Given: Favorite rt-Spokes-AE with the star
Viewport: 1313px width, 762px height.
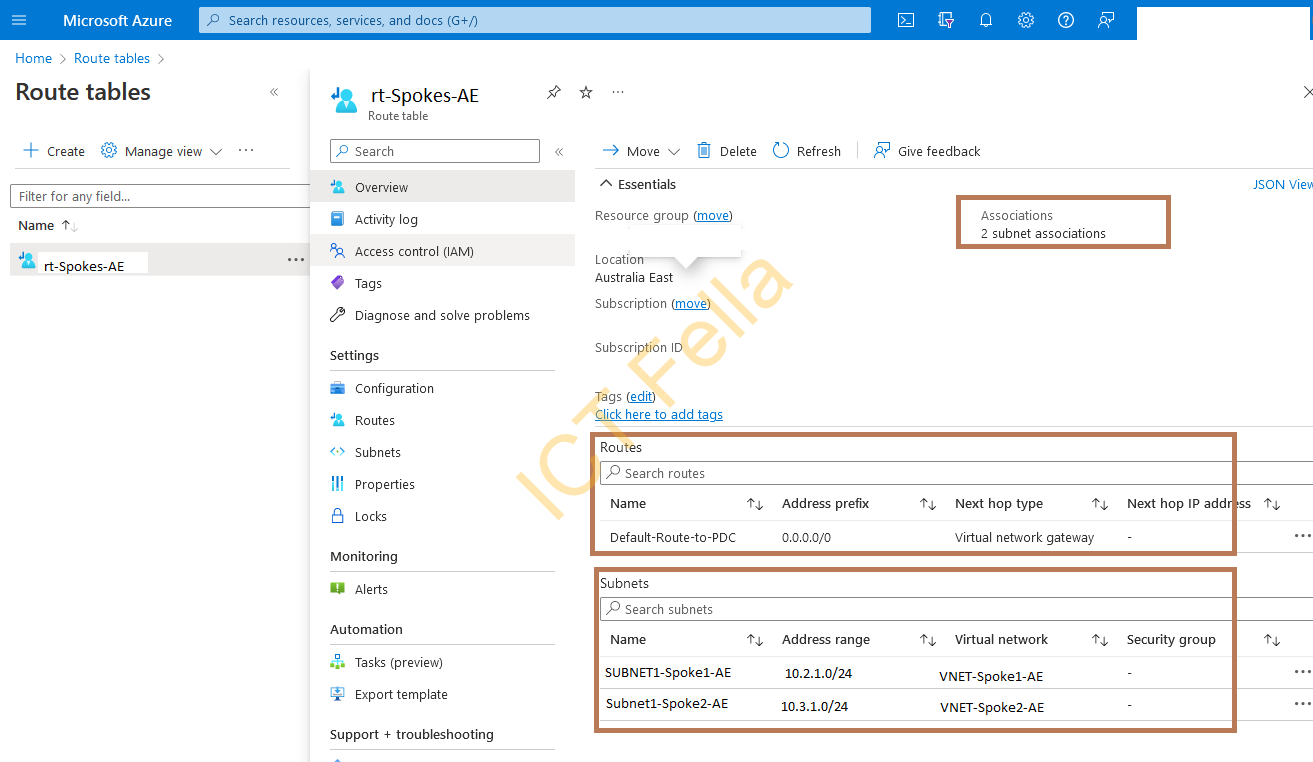Looking at the screenshot, I should (585, 91).
